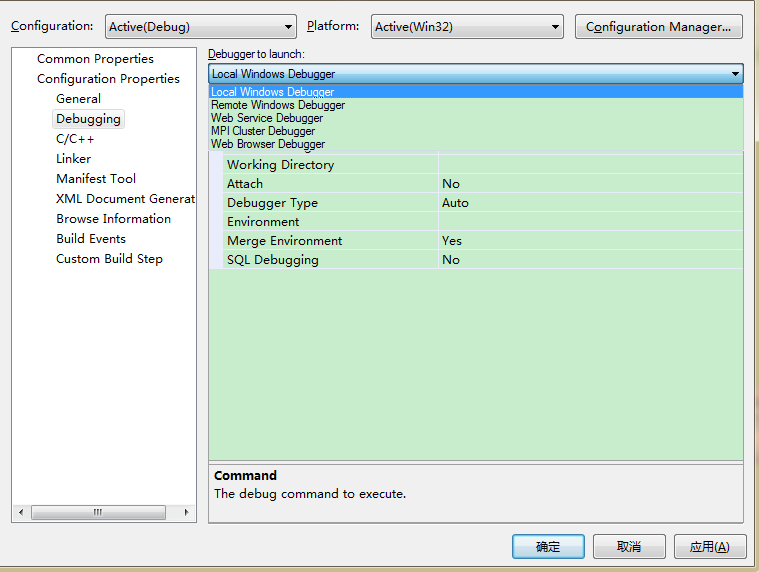Click the Working Directory empty value field
The width and height of the screenshot is (759, 572).
click(x=591, y=165)
